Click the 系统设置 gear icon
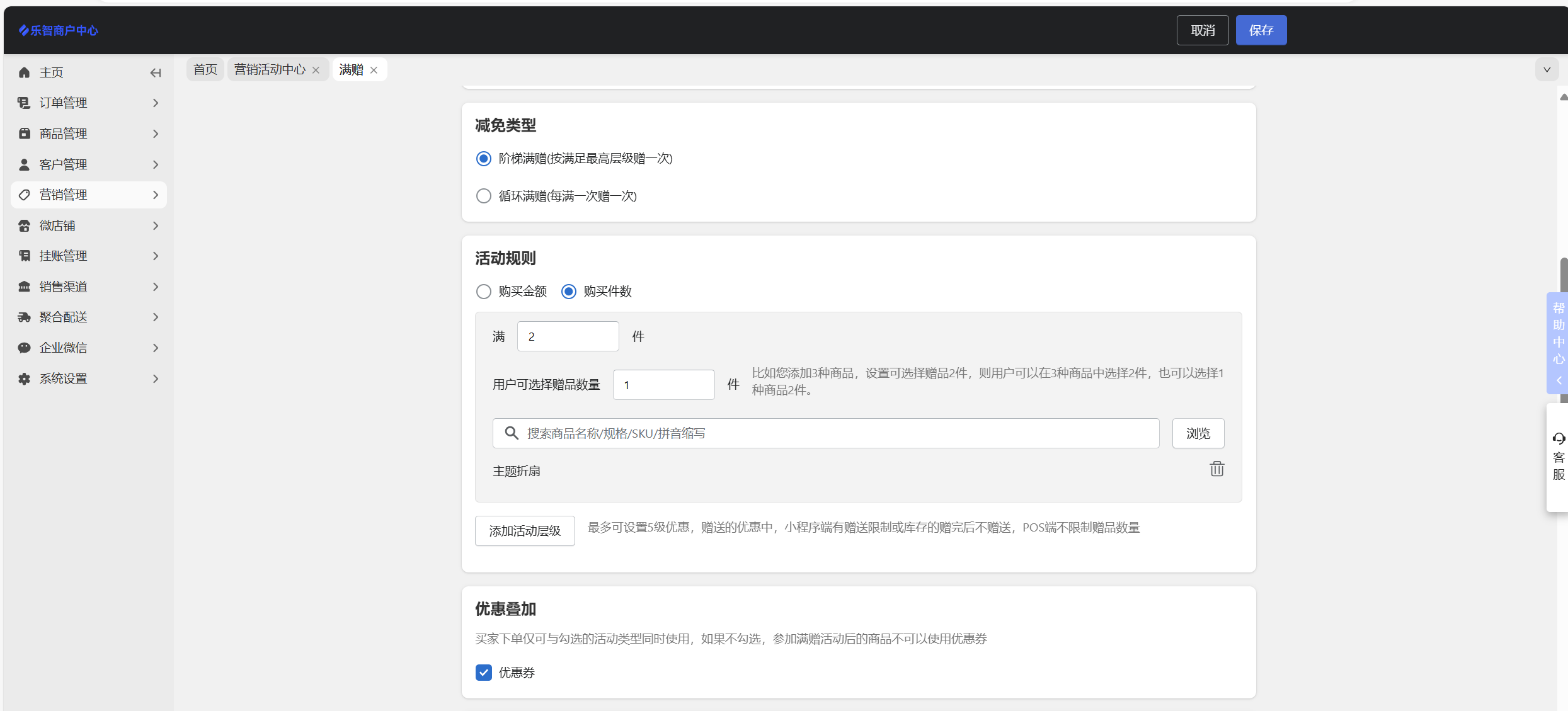This screenshot has width=1568, height=711. [24, 378]
